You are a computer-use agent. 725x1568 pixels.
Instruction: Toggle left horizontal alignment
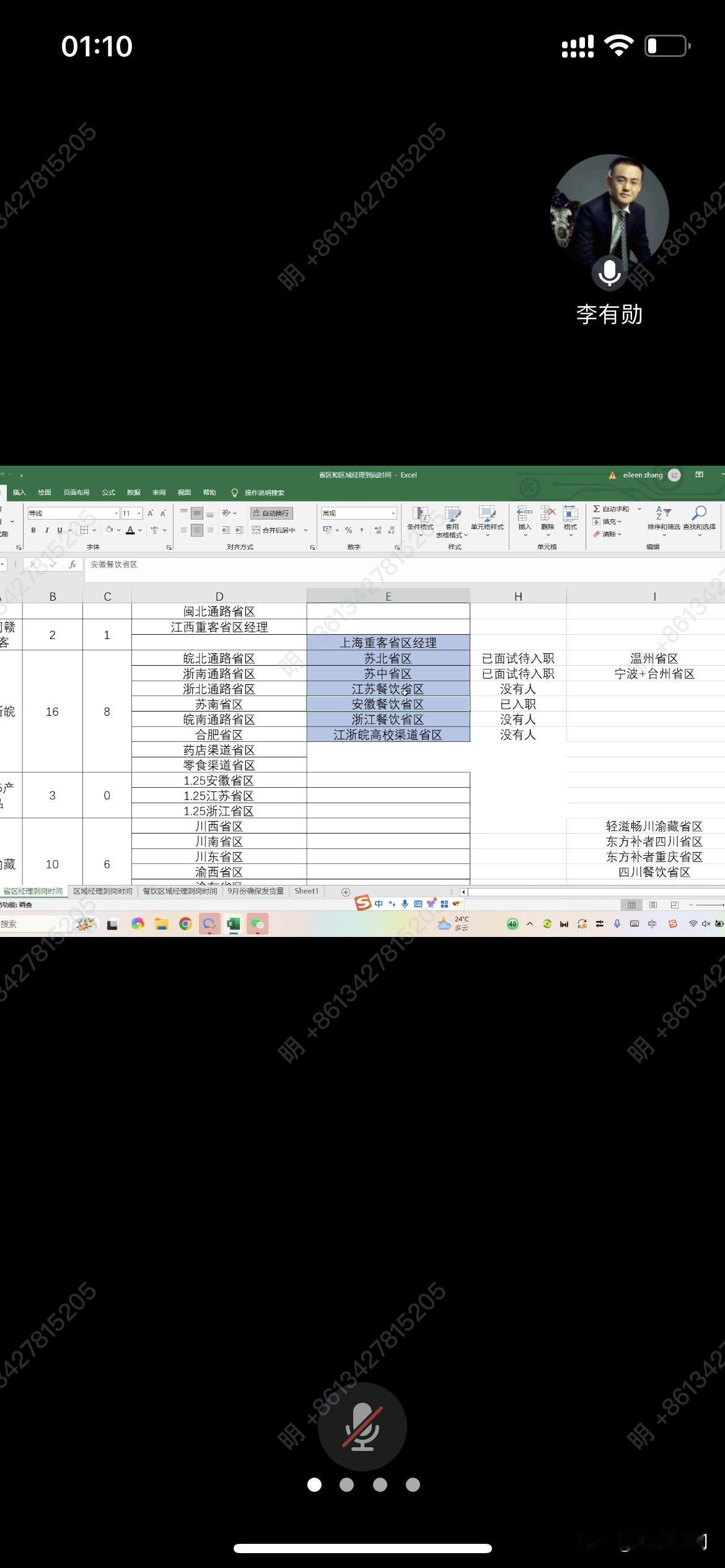pos(183,530)
